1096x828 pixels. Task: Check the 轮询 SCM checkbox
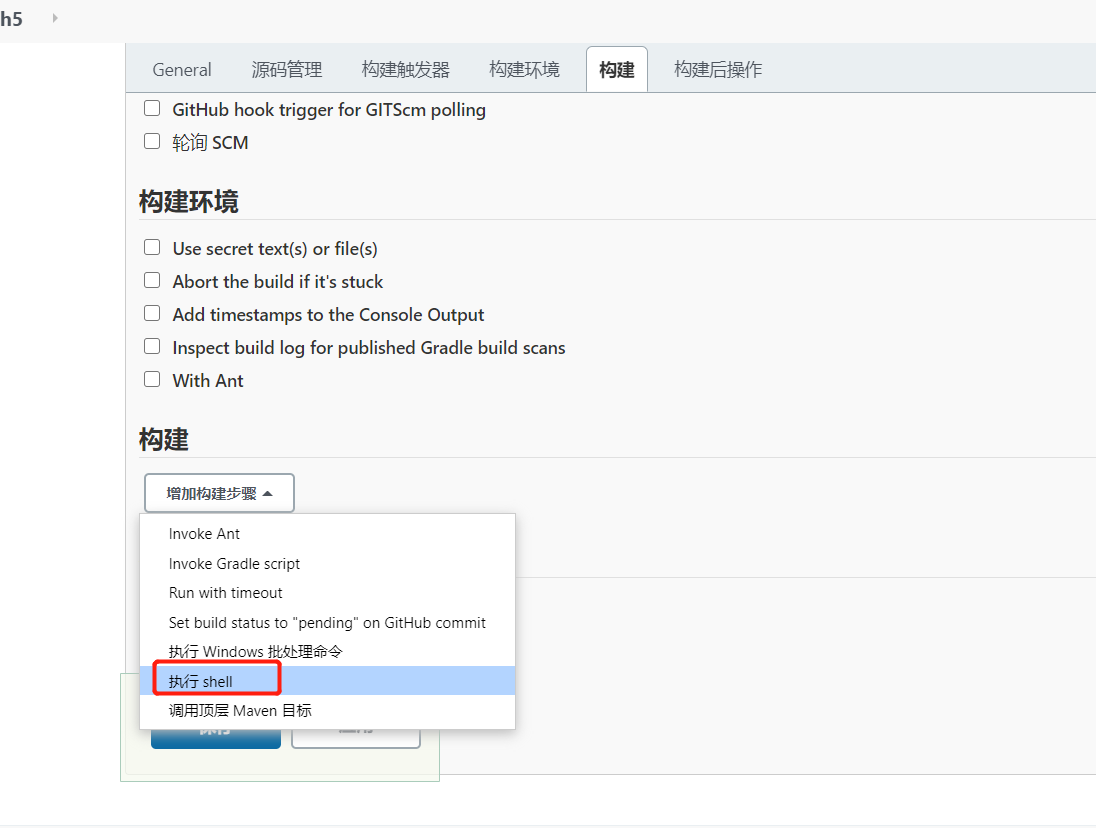152,141
